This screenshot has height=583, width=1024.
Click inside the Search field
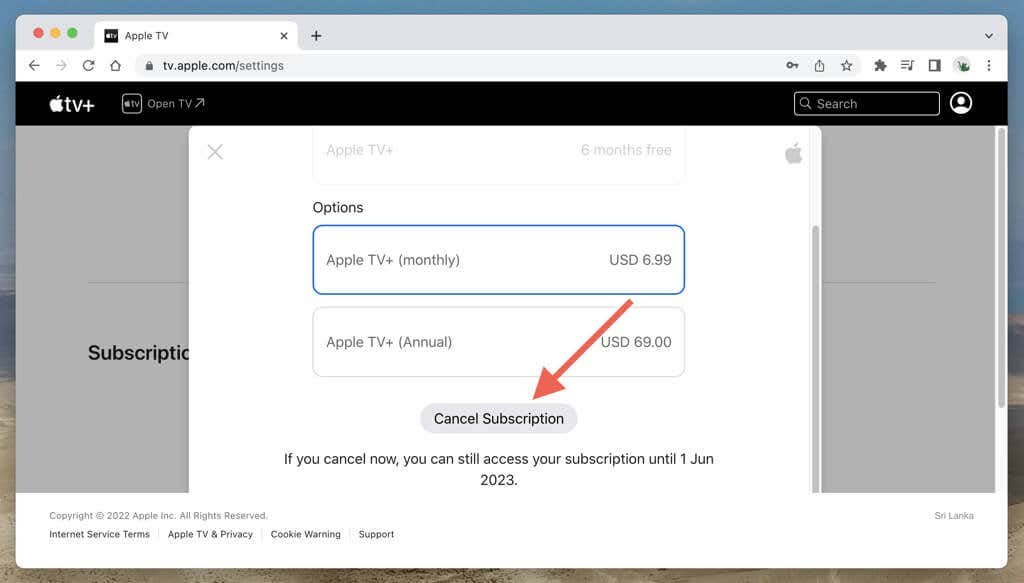point(866,103)
